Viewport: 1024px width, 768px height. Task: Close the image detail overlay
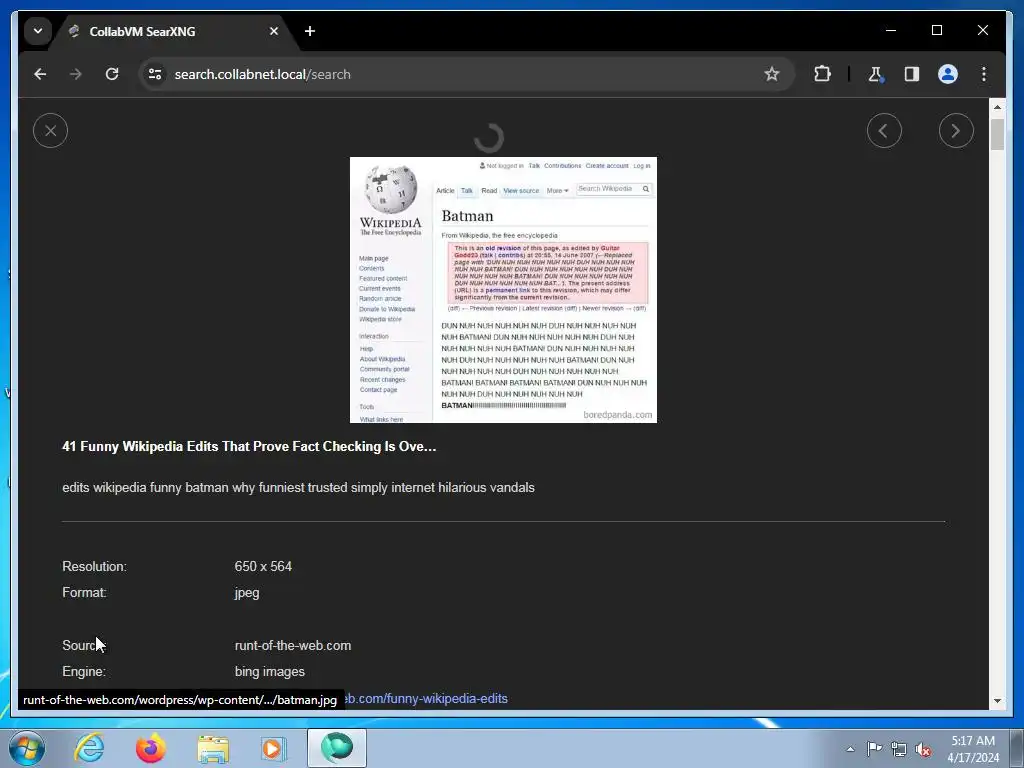click(50, 131)
